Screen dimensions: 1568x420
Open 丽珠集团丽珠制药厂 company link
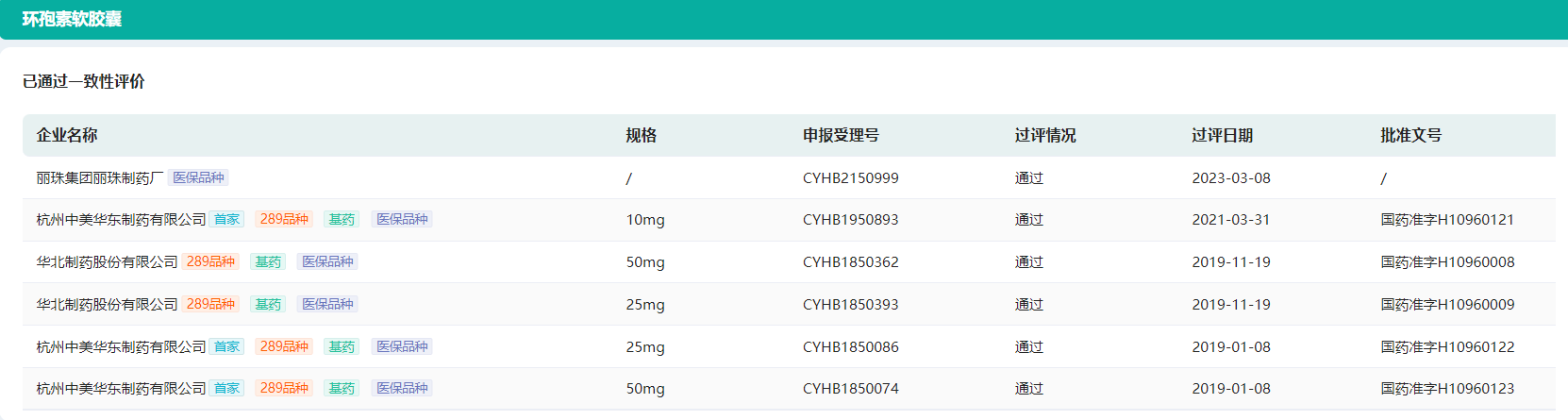(x=99, y=177)
